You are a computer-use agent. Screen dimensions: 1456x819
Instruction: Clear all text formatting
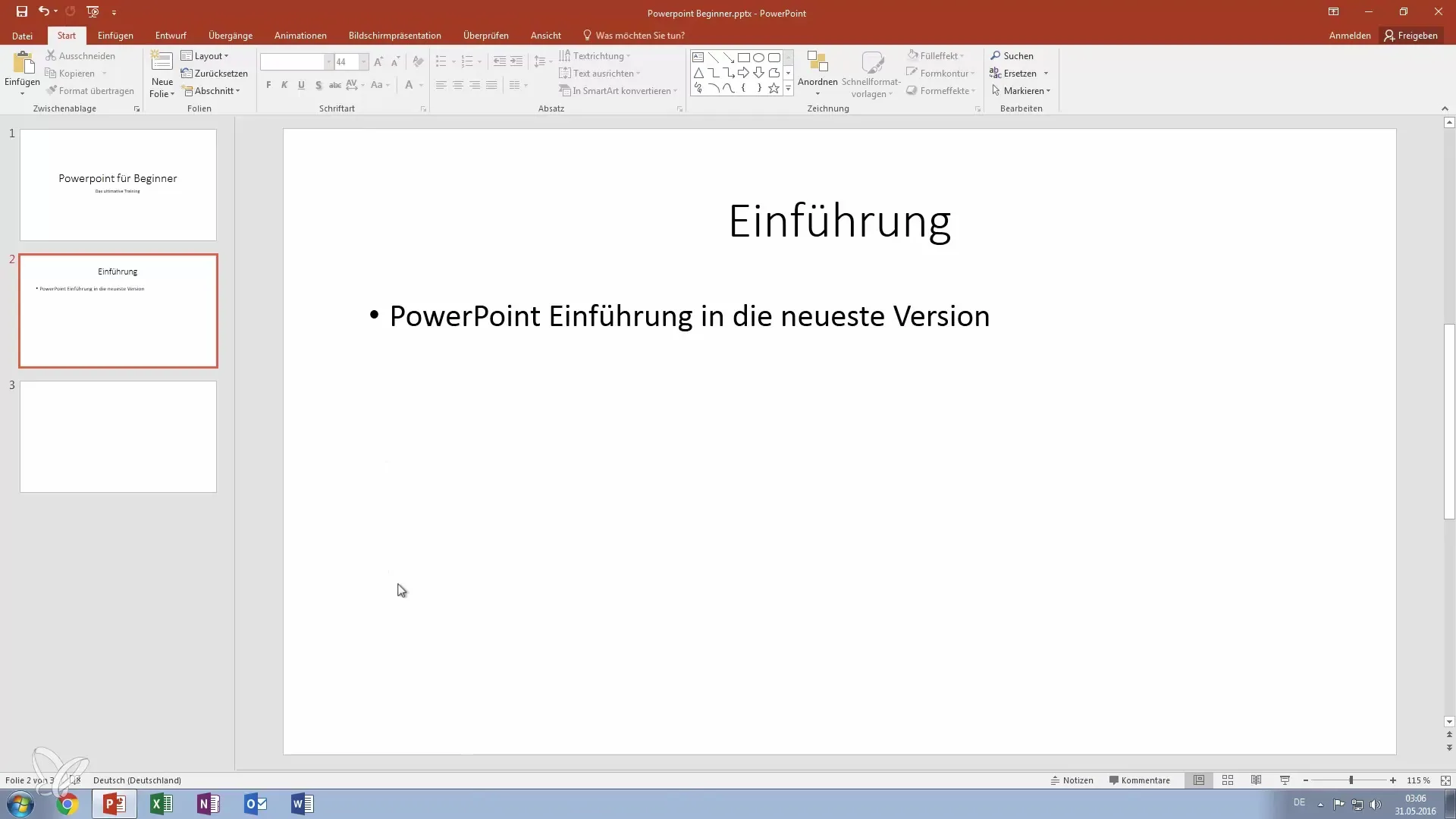pyautogui.click(x=418, y=62)
